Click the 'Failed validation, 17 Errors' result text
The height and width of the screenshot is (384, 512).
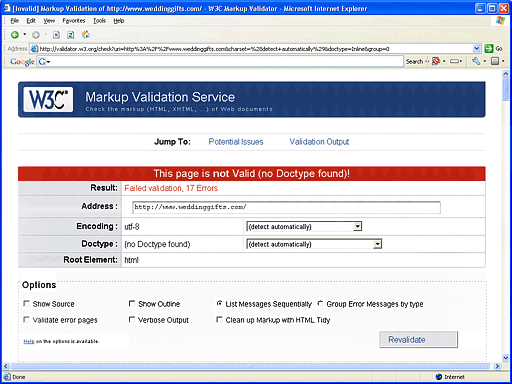(171, 188)
